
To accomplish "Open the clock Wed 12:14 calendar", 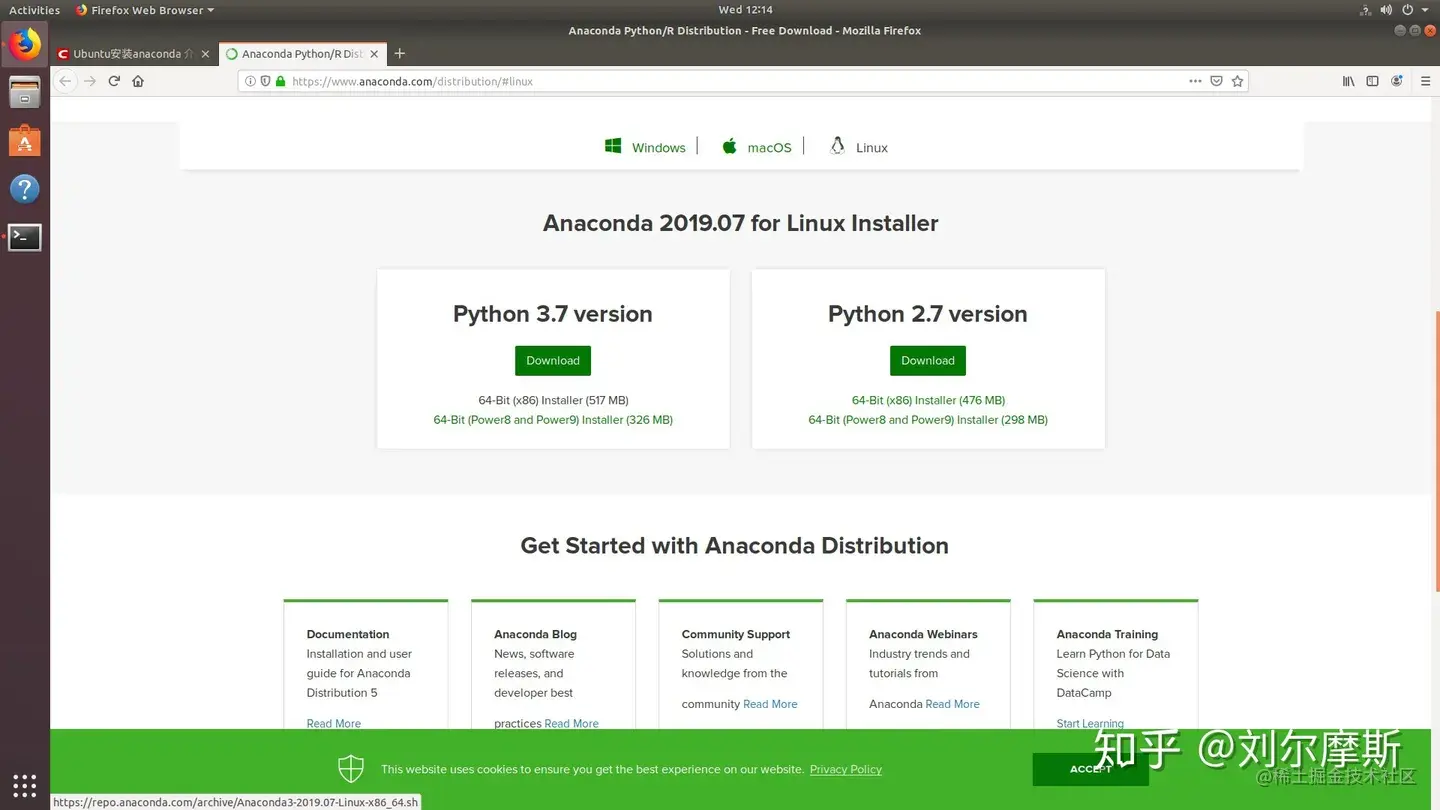I will click(x=745, y=10).
